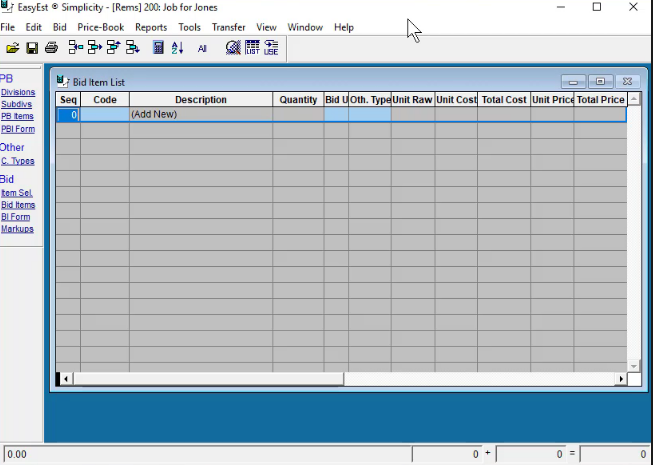Select the '(Add New)' description cell
This screenshot has height=465, width=653.
click(x=201, y=114)
